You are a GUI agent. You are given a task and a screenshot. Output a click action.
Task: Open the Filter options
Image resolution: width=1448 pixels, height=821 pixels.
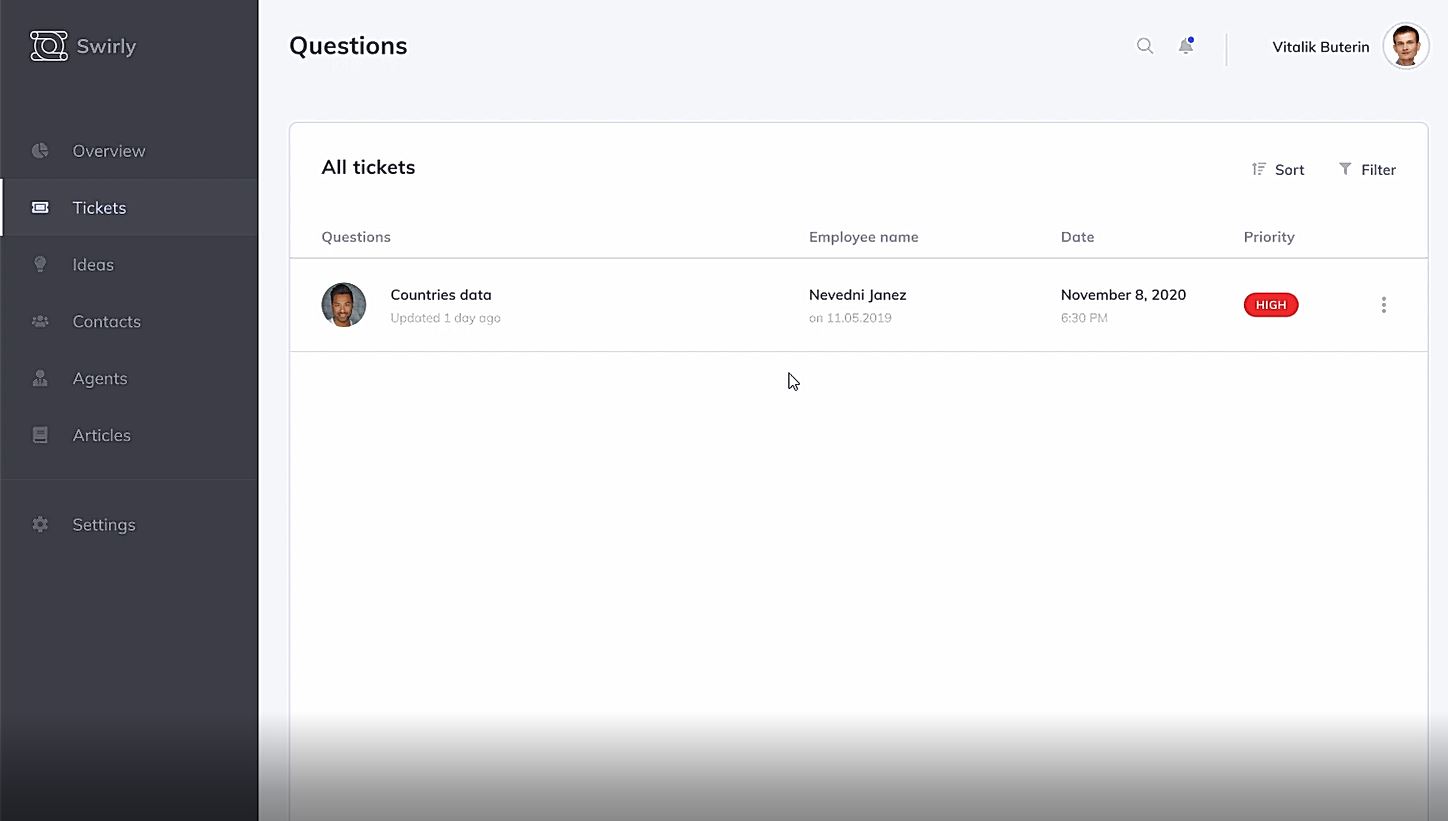tap(1367, 170)
